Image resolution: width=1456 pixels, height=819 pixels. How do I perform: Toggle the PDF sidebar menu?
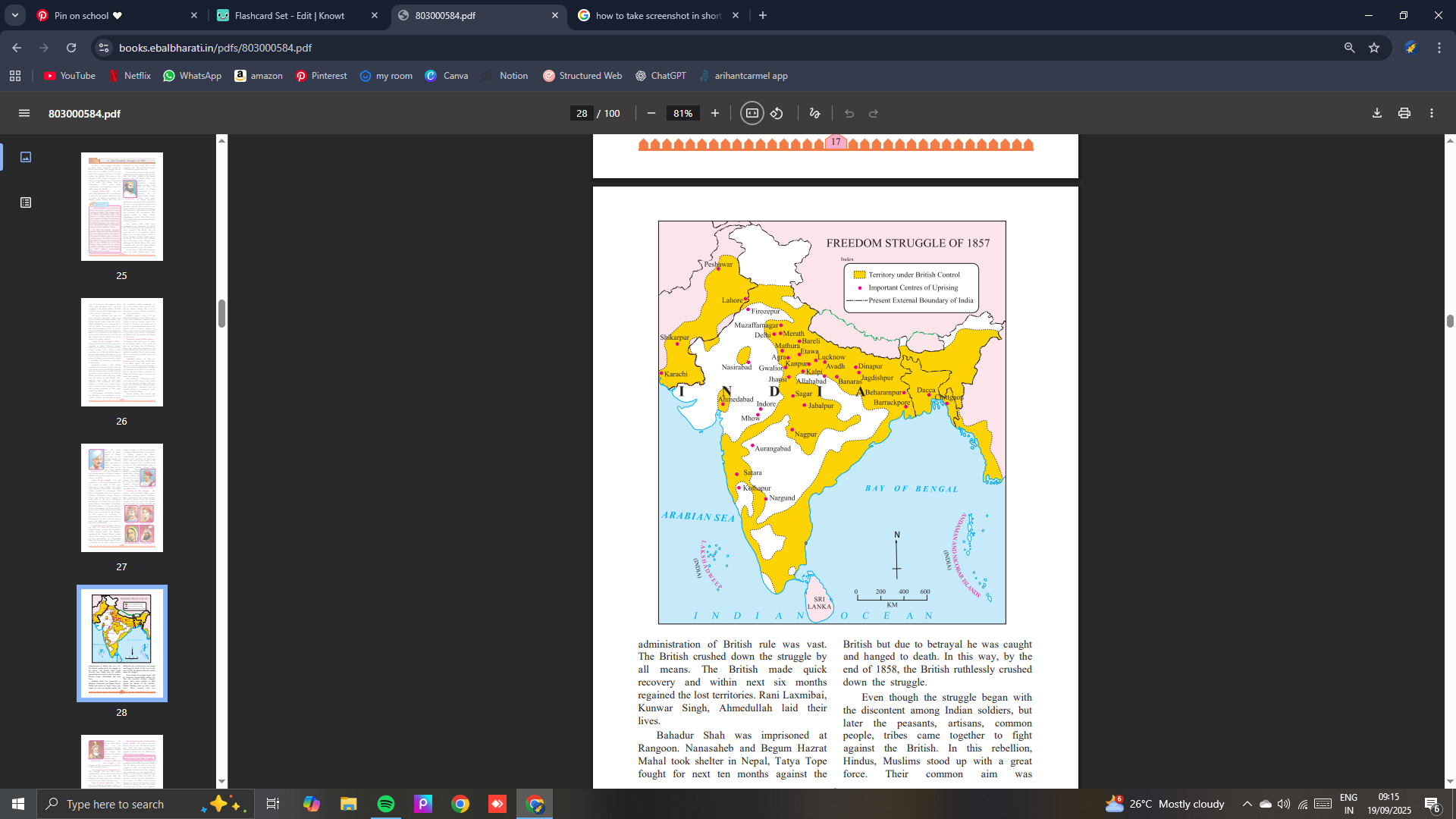click(x=24, y=113)
